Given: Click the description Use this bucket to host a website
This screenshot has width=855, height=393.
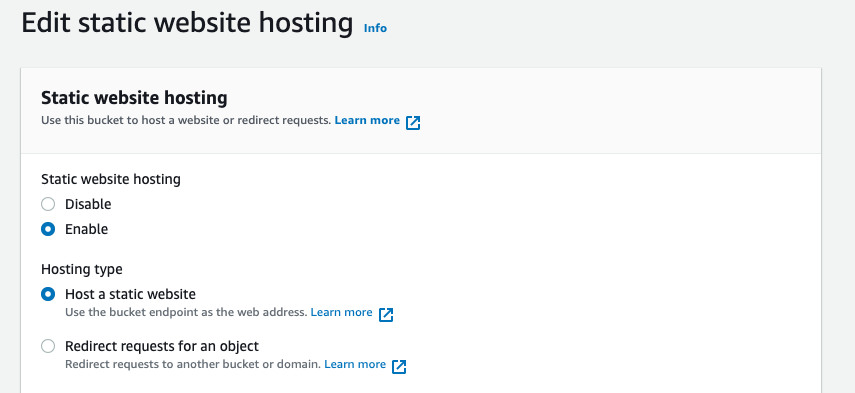Looking at the screenshot, I should point(186,120).
